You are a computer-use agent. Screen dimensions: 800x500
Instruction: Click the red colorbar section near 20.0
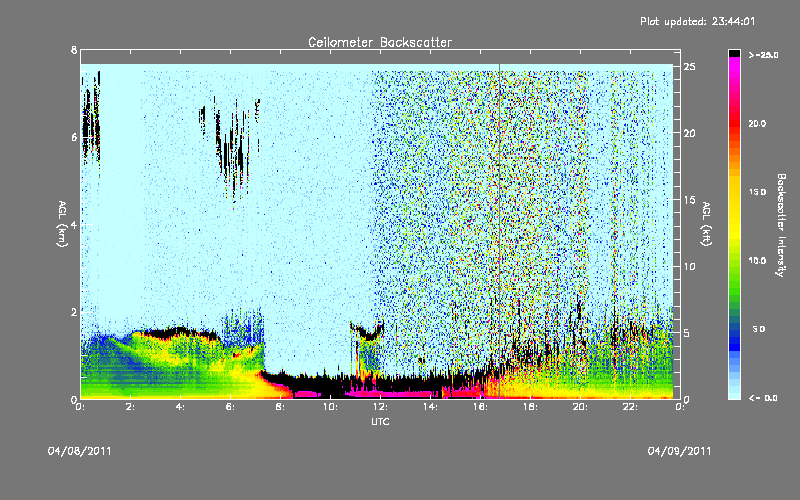(x=734, y=124)
